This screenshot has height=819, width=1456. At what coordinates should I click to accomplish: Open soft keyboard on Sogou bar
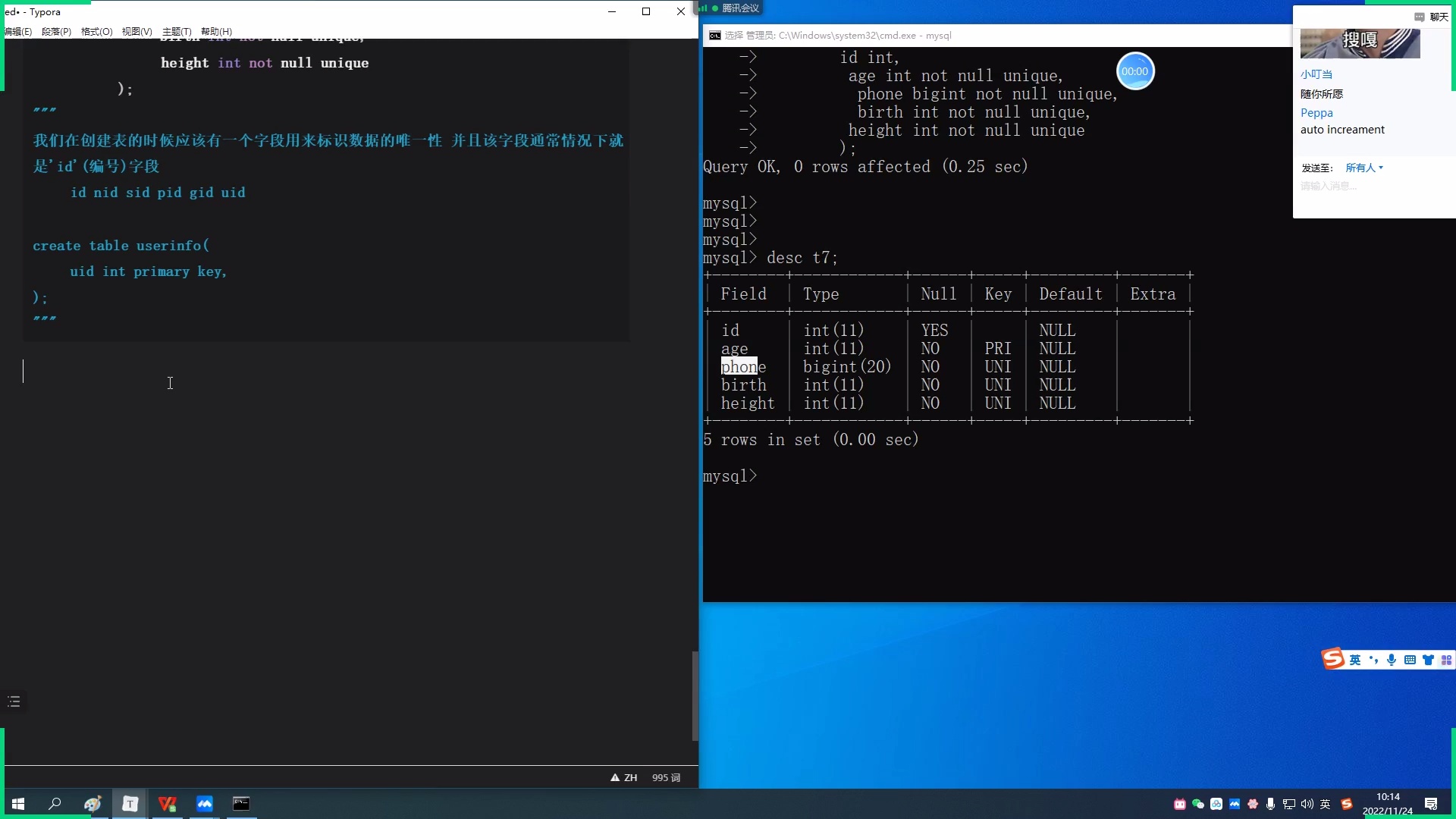pyautogui.click(x=1410, y=660)
